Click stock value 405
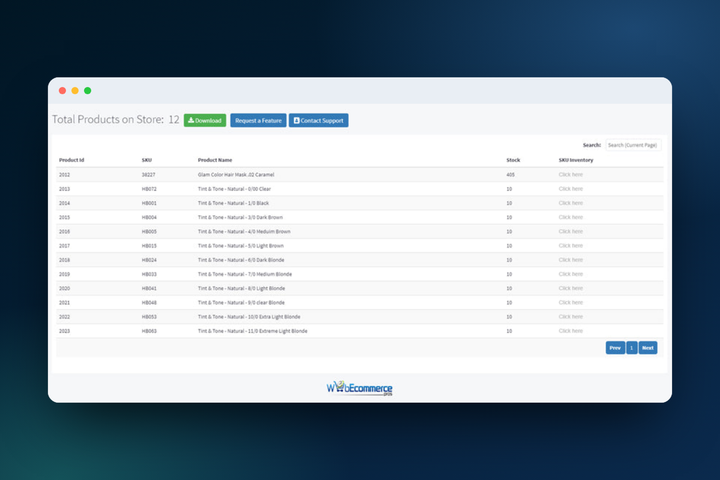The image size is (720, 480). pyautogui.click(x=510, y=175)
